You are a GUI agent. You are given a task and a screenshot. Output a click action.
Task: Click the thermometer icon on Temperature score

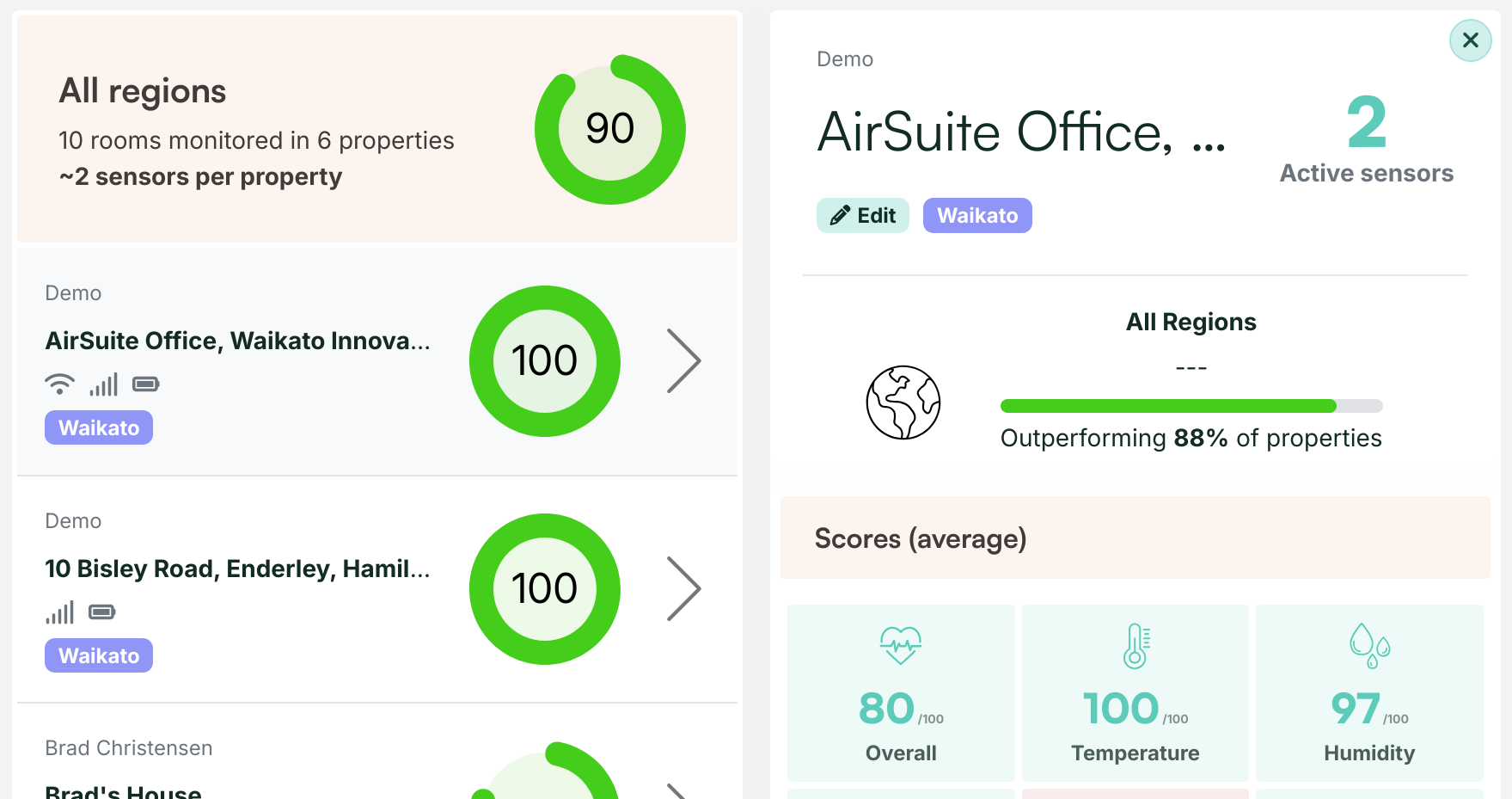point(1136,646)
